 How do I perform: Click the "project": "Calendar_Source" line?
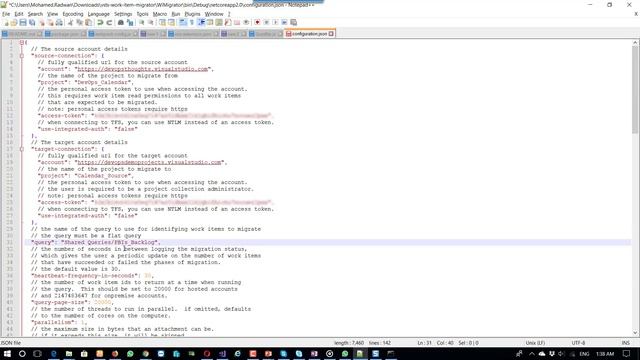(85, 176)
